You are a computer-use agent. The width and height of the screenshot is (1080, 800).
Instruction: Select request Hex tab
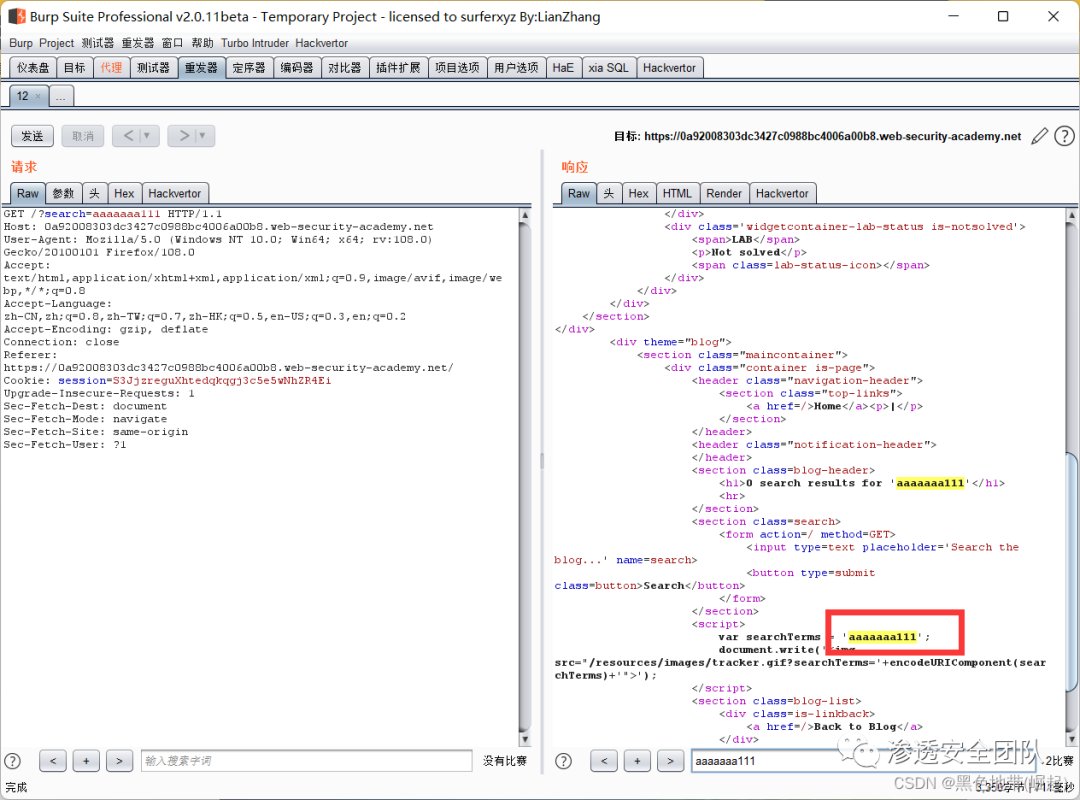124,194
